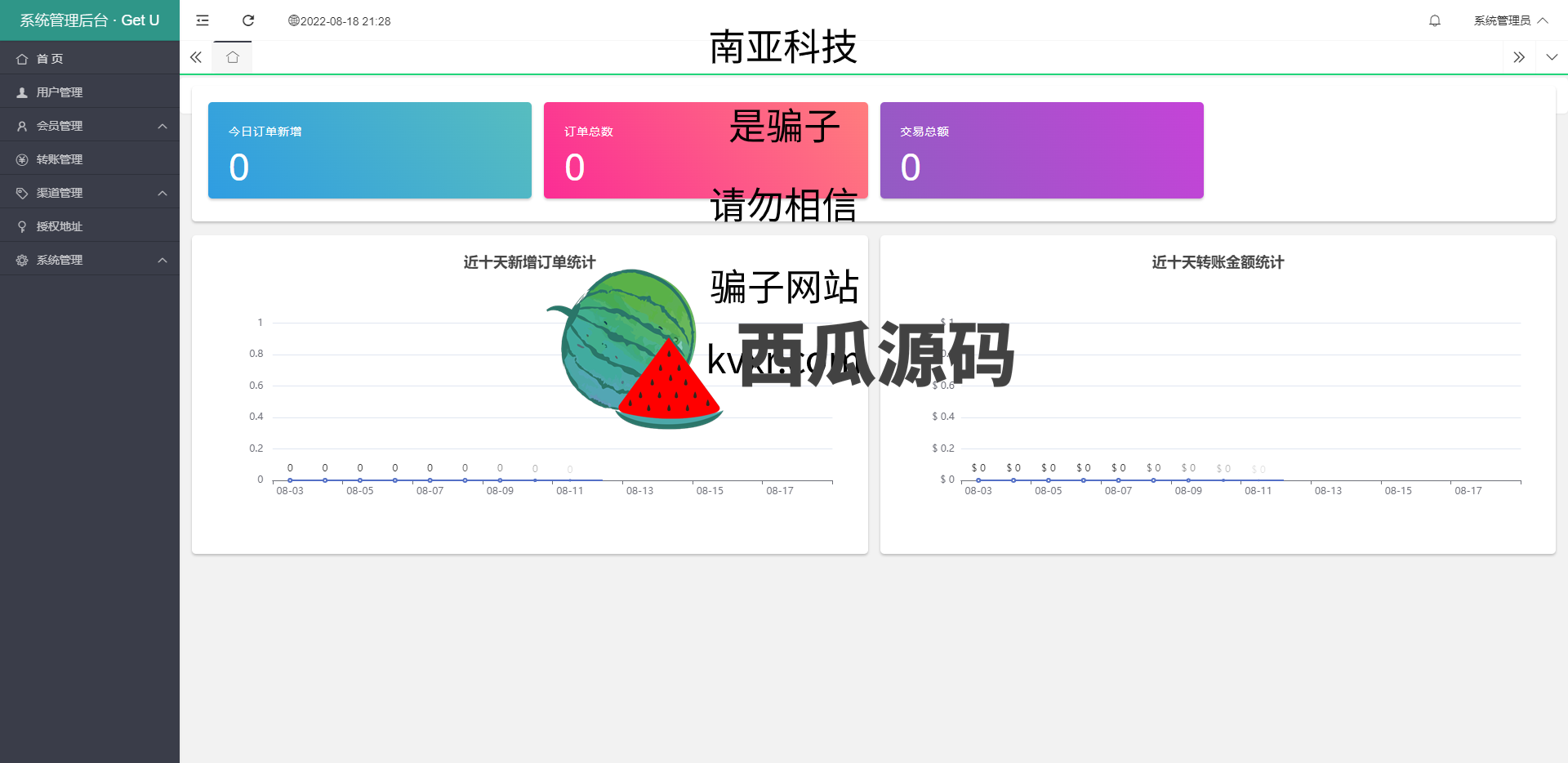Click the 近十天新增订单统计 chart title
The width and height of the screenshot is (1568, 763).
529,262
